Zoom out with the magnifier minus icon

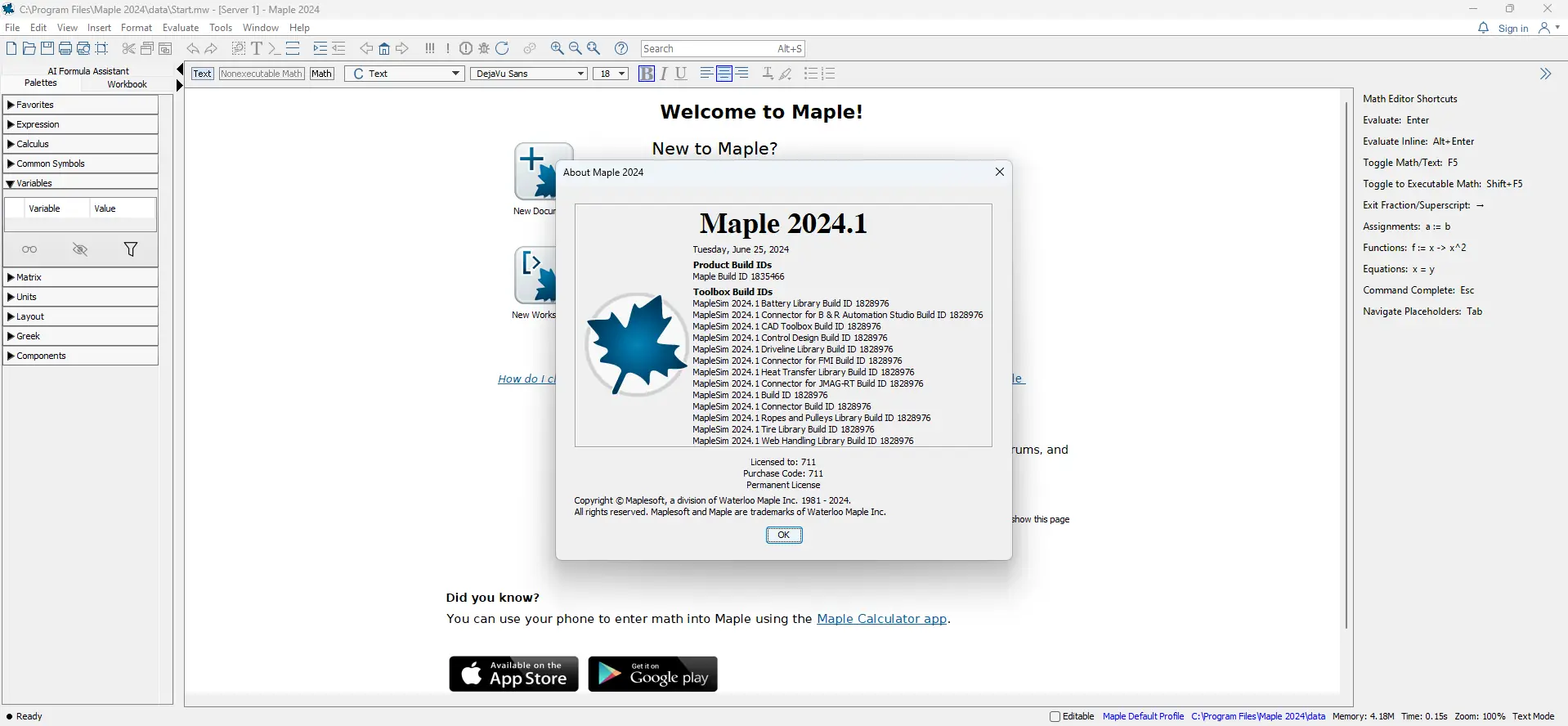[576, 48]
